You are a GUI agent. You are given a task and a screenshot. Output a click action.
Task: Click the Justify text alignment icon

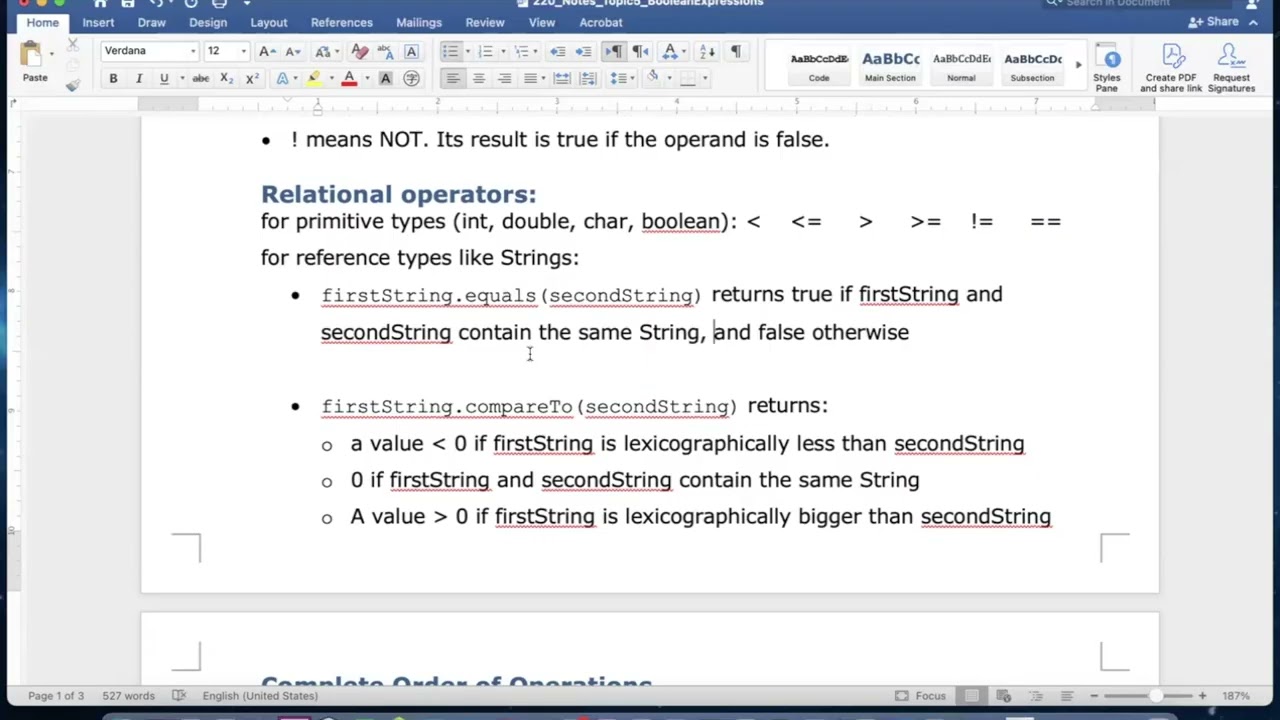coord(530,78)
